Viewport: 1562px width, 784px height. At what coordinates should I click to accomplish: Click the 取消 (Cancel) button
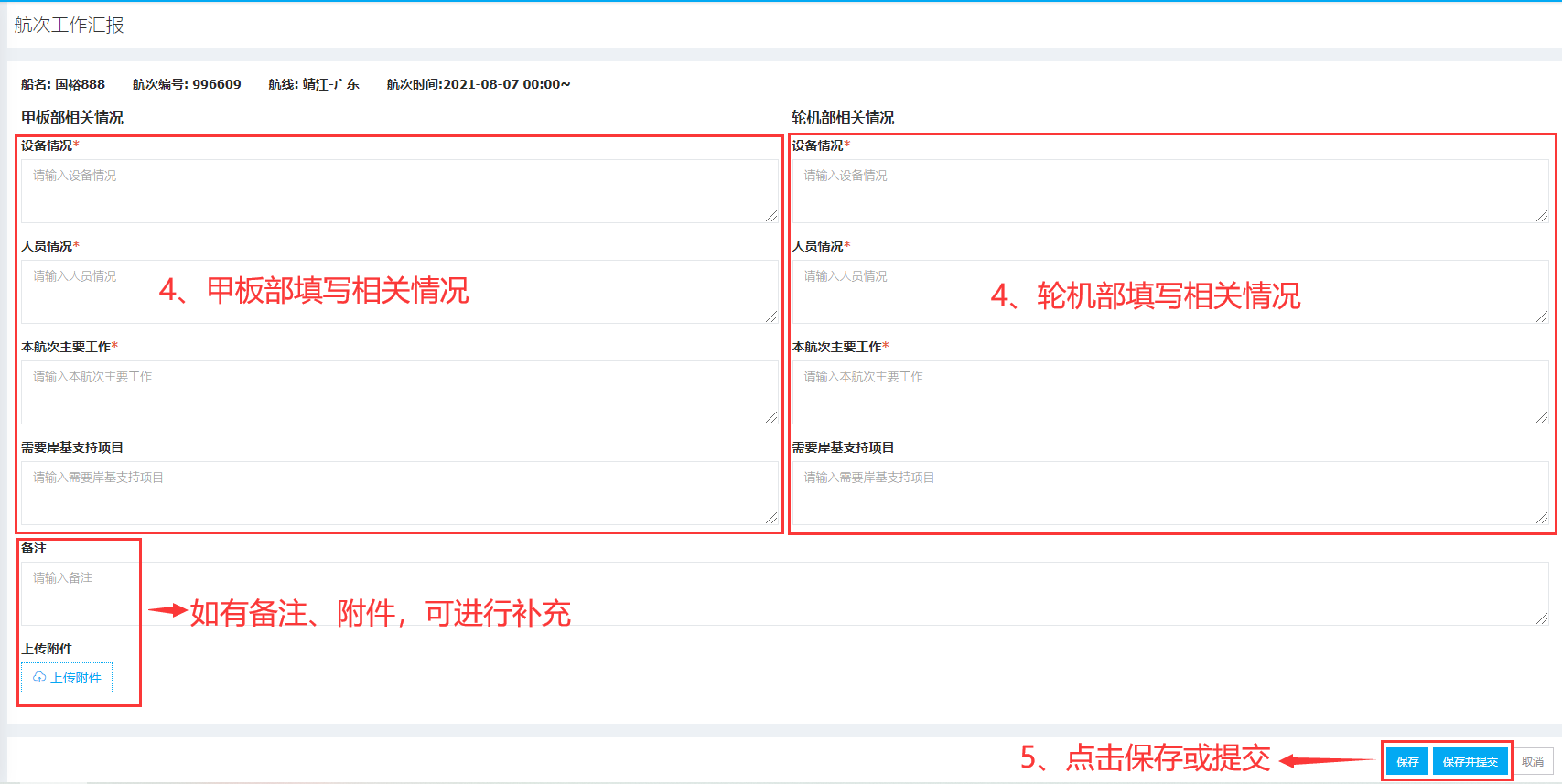tap(1533, 761)
